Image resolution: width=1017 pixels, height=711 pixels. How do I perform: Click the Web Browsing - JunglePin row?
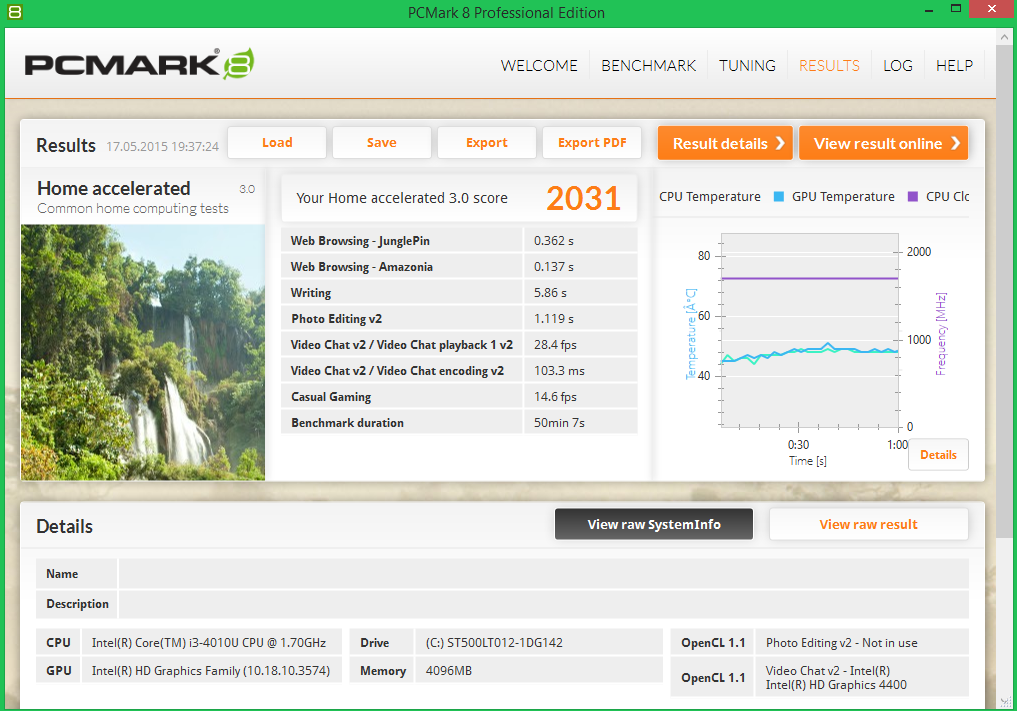pos(459,241)
